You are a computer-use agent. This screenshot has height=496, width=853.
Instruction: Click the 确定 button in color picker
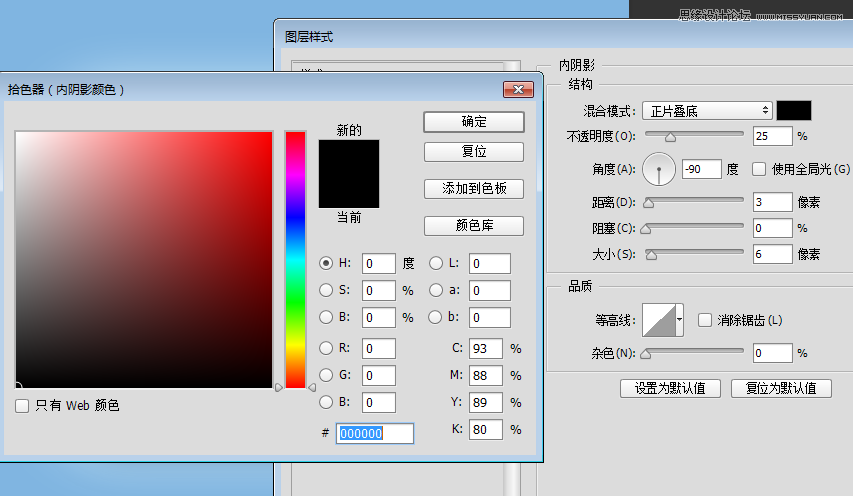pos(474,122)
